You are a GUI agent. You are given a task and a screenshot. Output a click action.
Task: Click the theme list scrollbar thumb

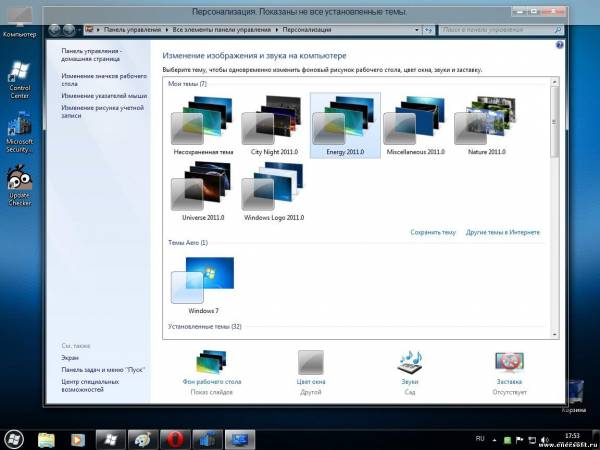(554, 122)
